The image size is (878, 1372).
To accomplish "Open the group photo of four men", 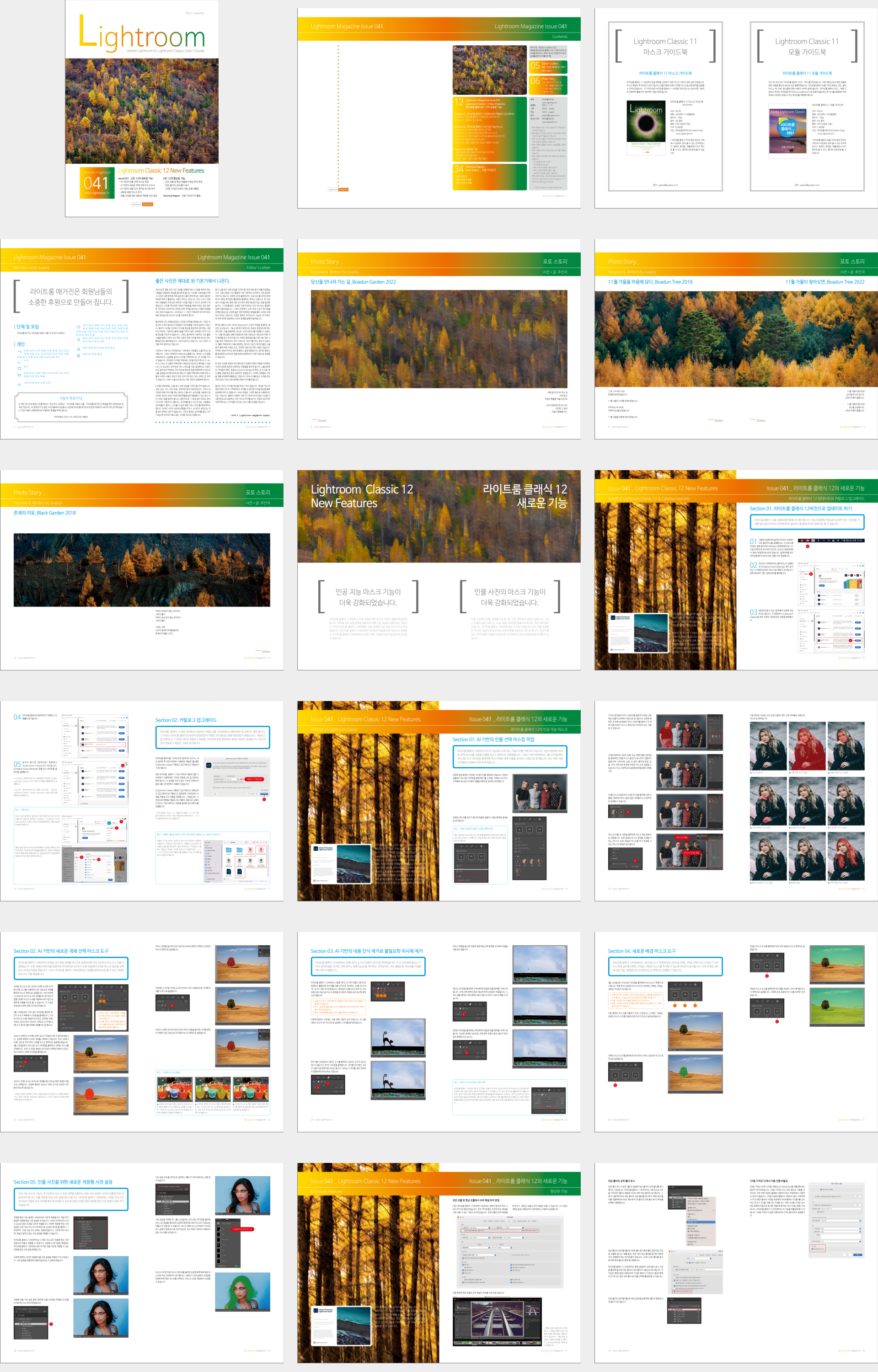I will 539,793.
